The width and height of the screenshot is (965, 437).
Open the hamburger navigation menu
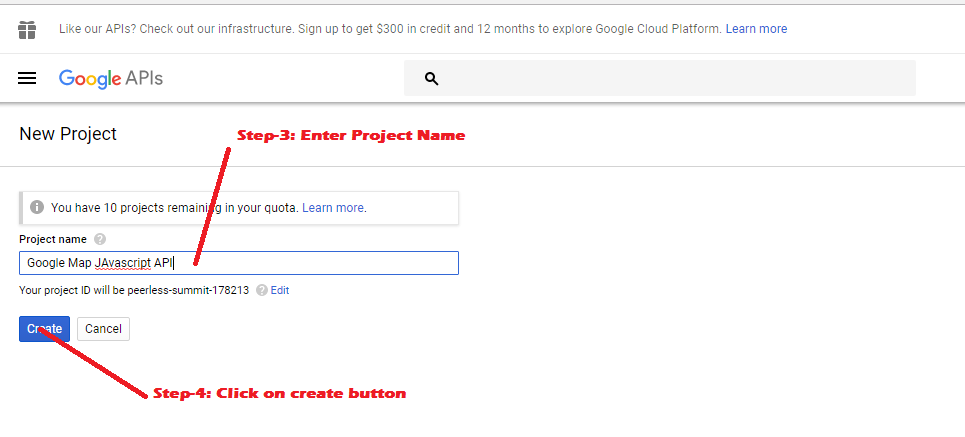click(x=27, y=78)
